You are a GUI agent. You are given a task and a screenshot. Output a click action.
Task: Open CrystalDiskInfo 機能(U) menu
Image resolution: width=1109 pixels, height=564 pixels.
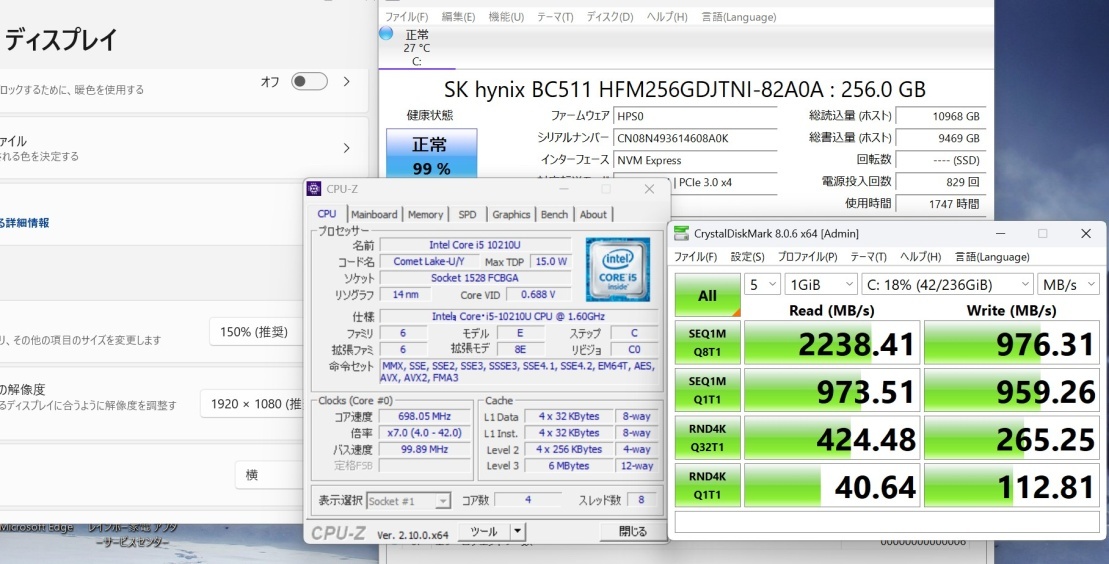pyautogui.click(x=506, y=17)
